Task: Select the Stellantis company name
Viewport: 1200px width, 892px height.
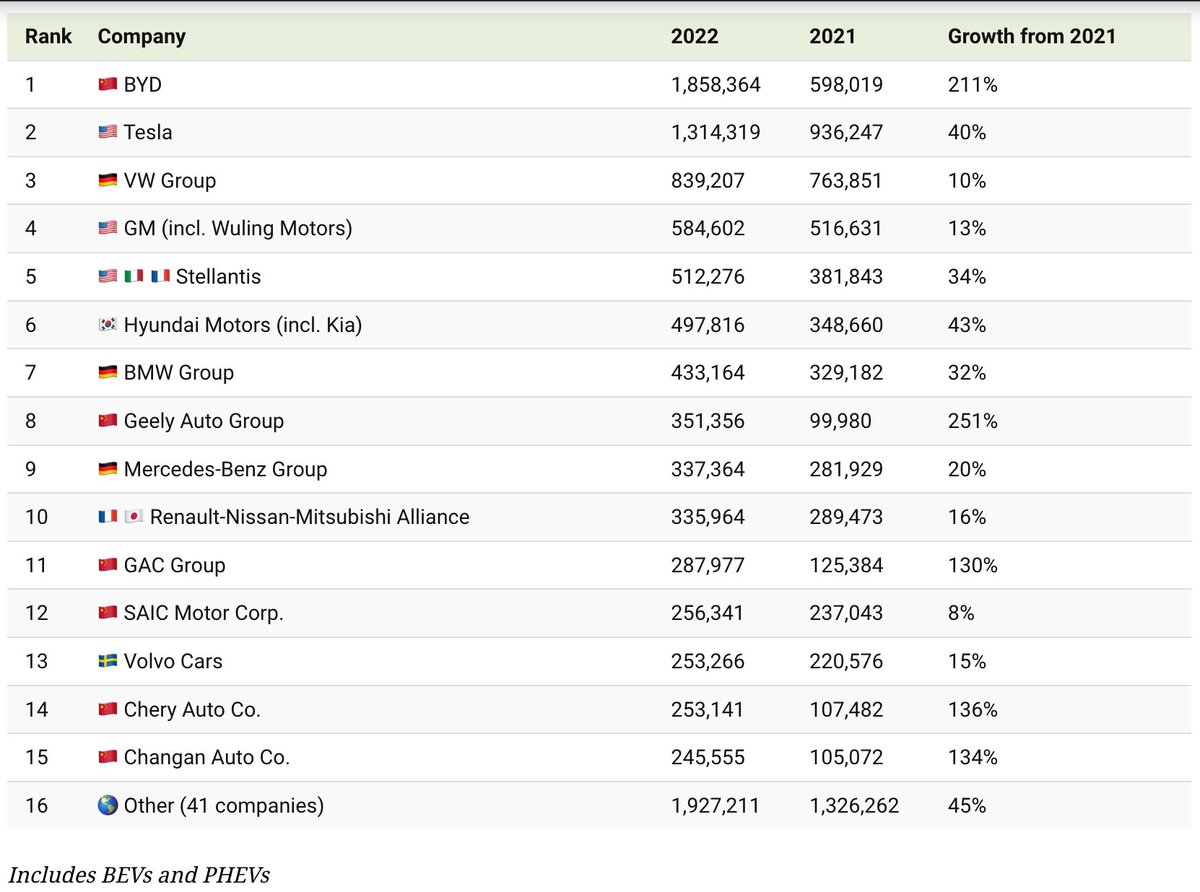Action: click(218, 277)
